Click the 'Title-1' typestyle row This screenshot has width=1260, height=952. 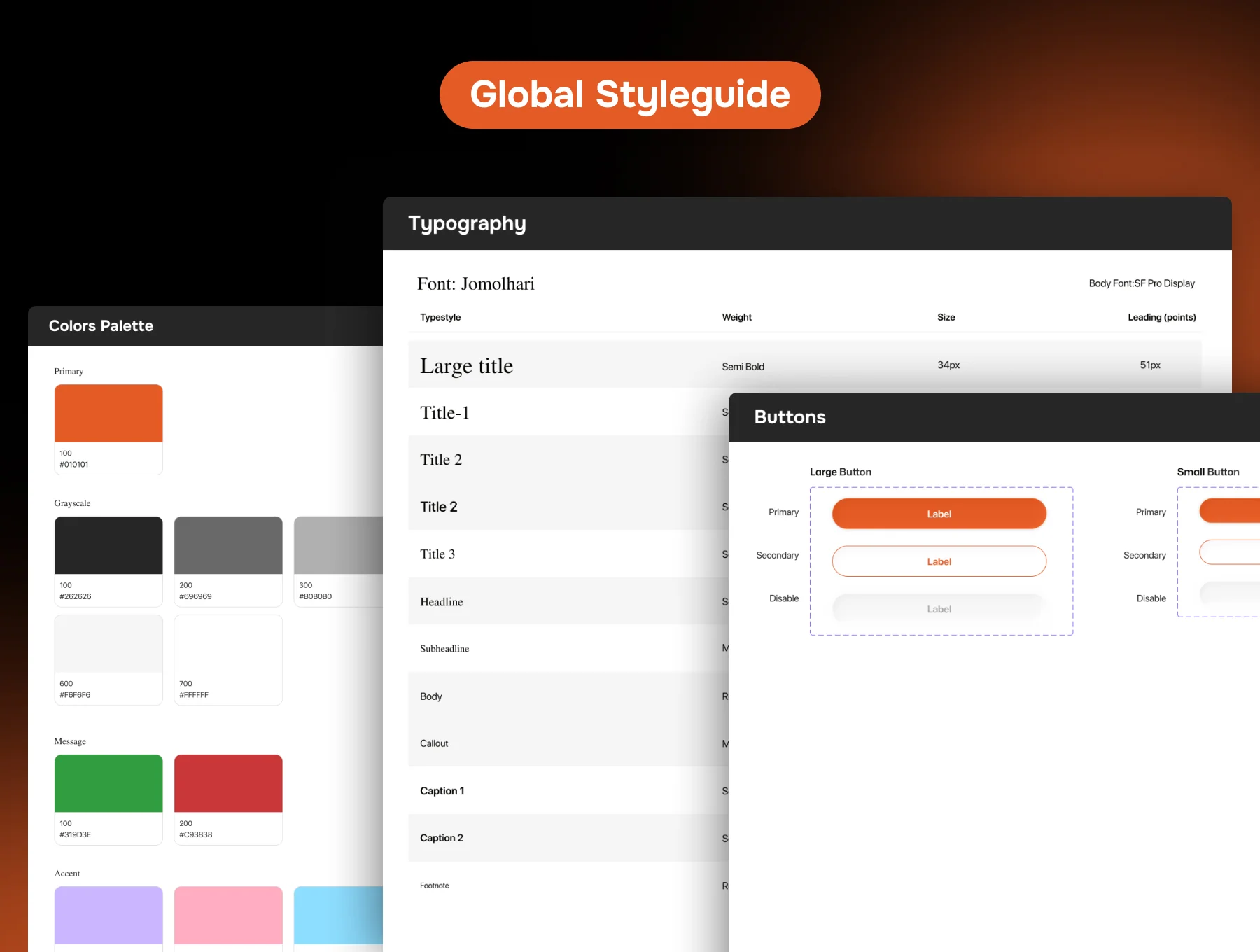(568, 412)
